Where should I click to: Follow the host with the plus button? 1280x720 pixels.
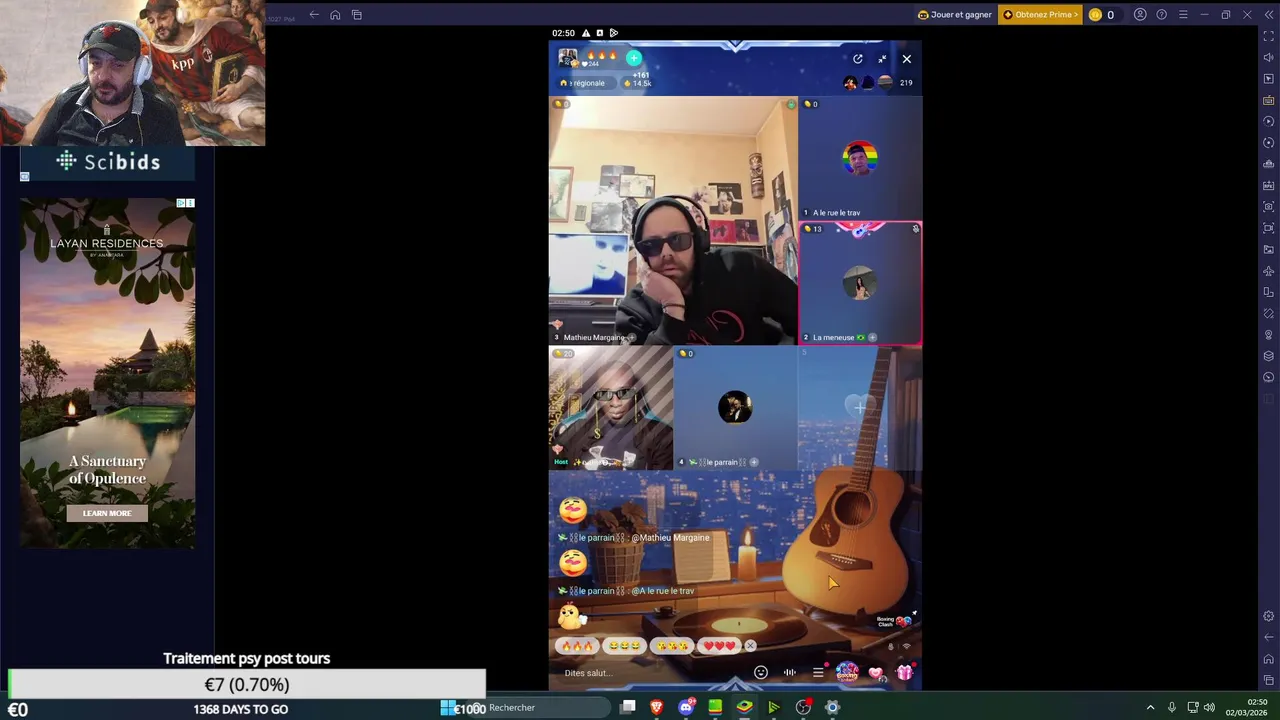click(x=633, y=58)
